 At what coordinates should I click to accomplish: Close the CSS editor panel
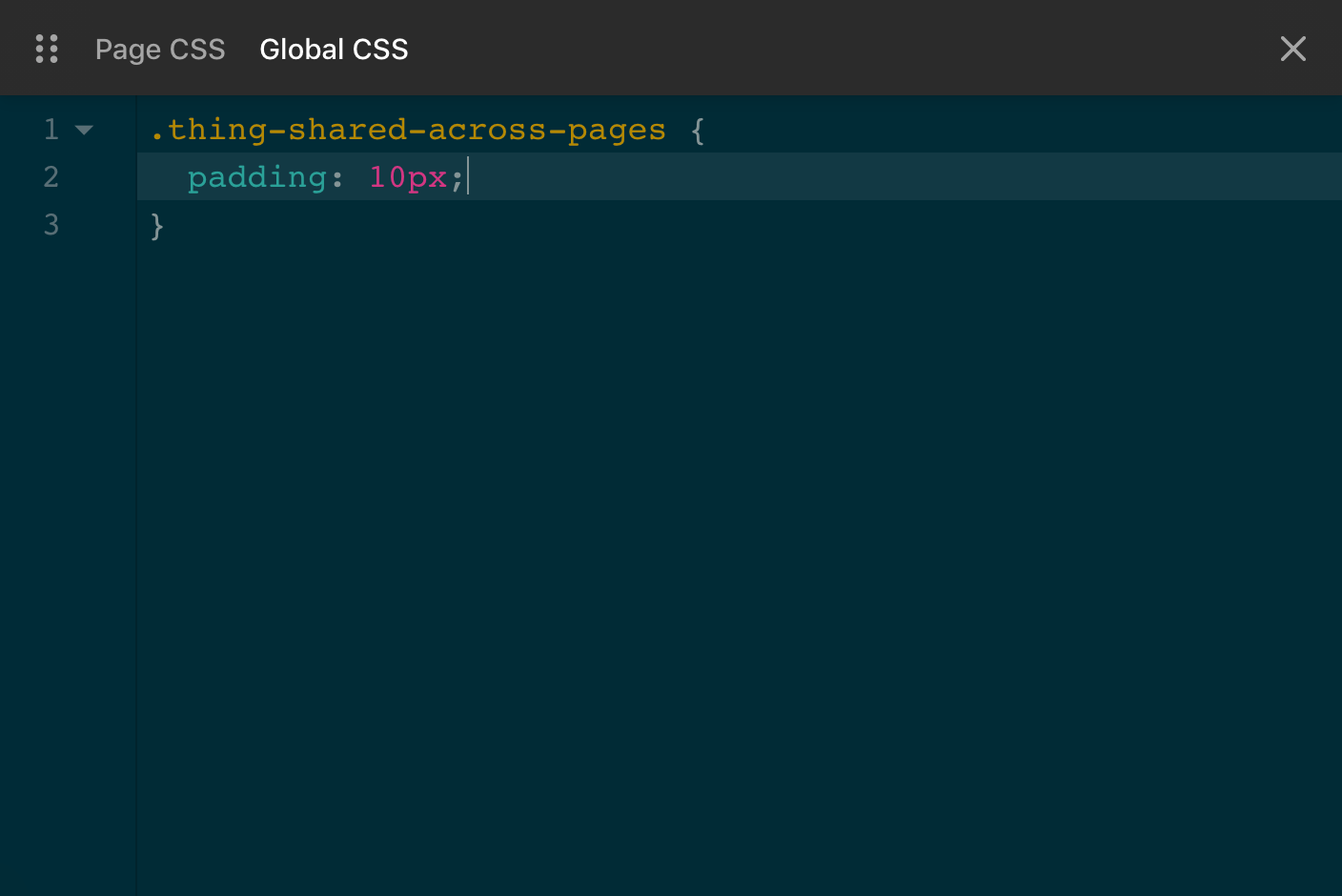point(1292,49)
